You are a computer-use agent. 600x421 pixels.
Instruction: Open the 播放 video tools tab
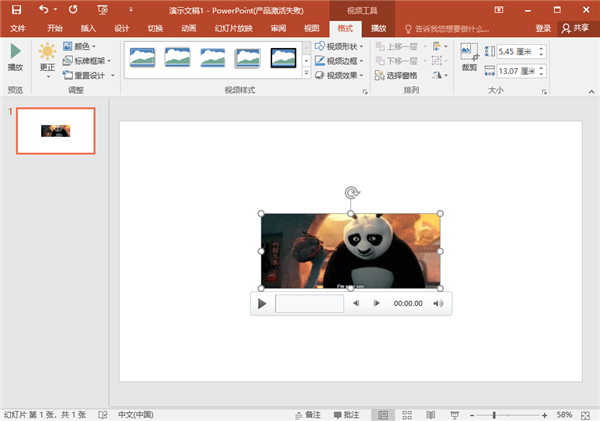(x=378, y=28)
